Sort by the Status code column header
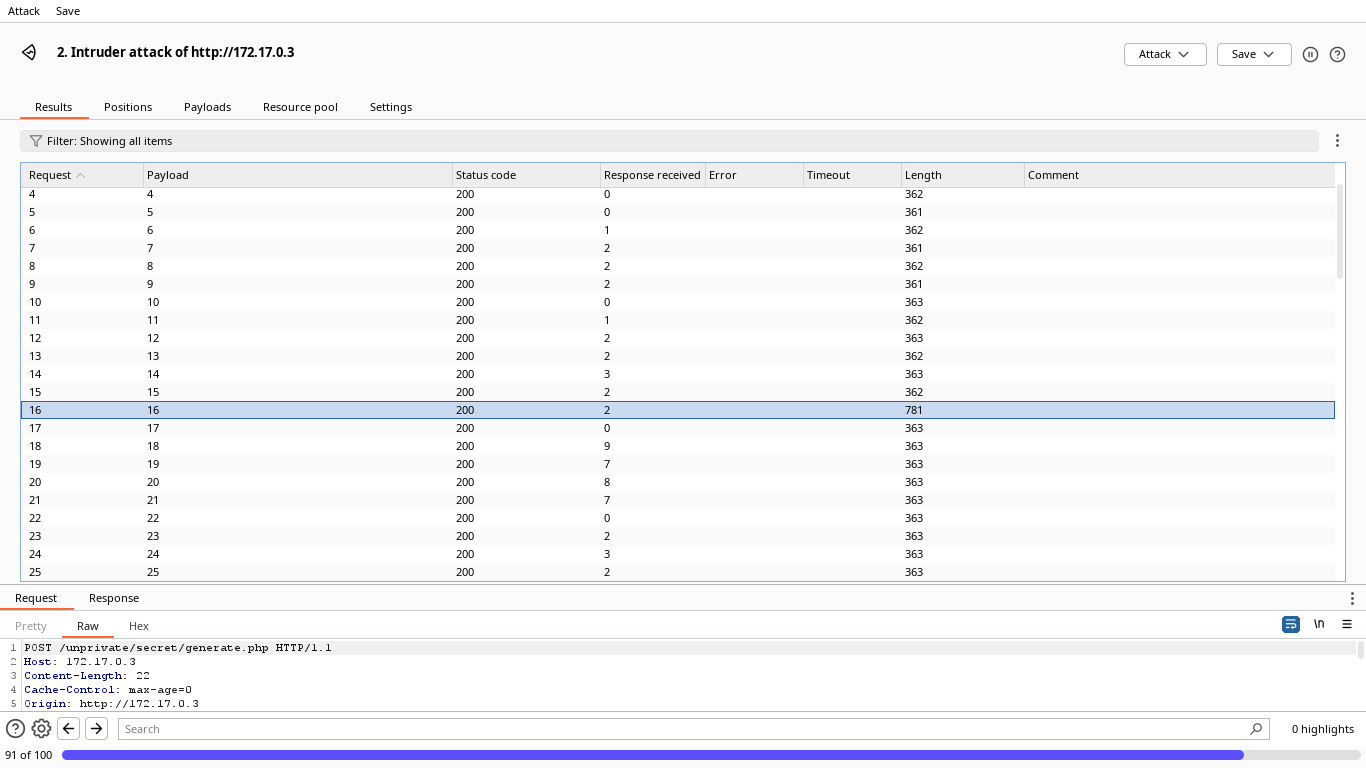 pyautogui.click(x=526, y=175)
